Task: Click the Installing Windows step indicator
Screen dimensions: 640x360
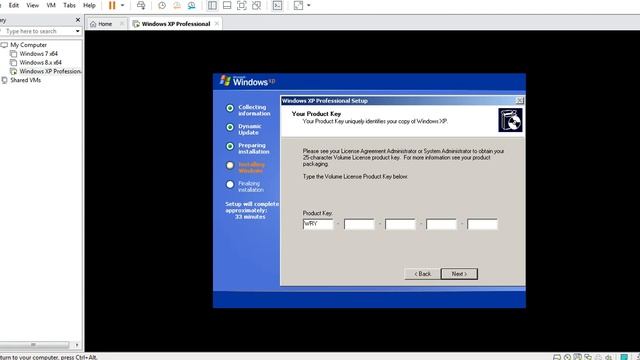Action: 230,165
